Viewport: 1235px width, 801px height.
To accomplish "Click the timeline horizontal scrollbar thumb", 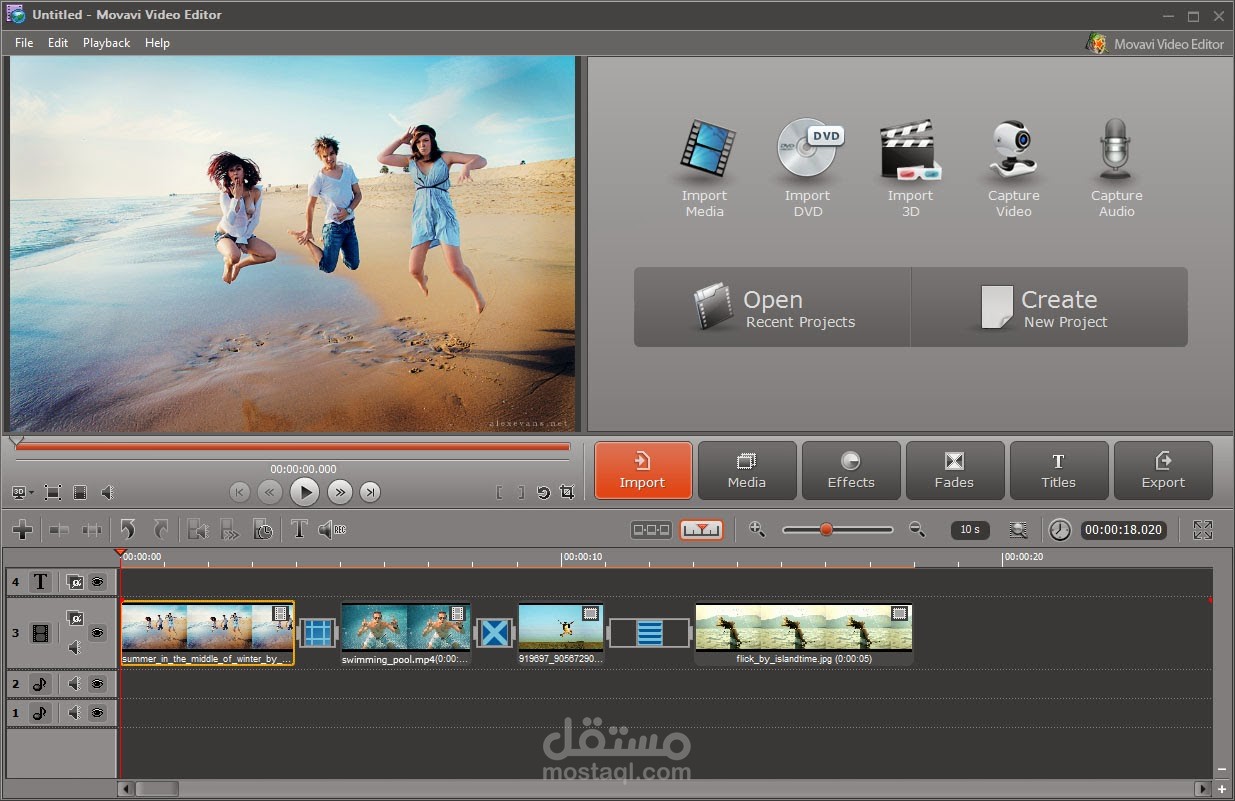I will pyautogui.click(x=157, y=789).
